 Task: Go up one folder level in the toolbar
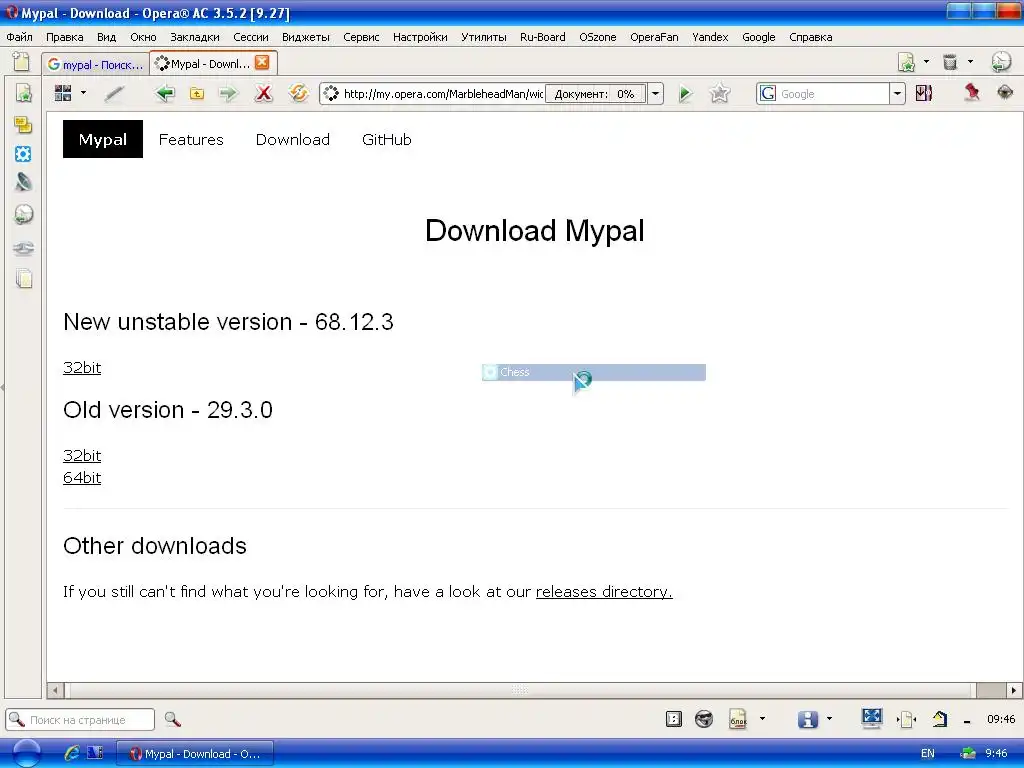[197, 93]
